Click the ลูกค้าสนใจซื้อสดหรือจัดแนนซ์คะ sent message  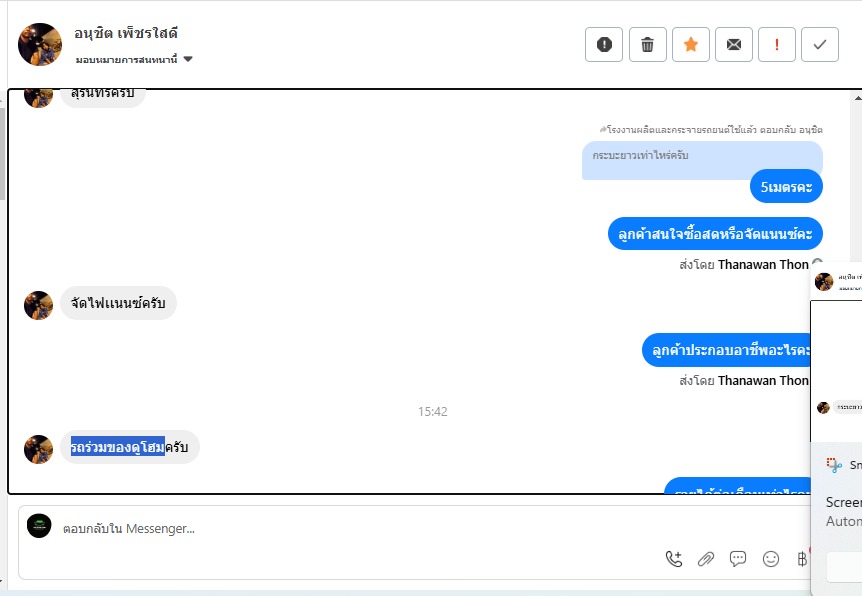[x=715, y=234]
